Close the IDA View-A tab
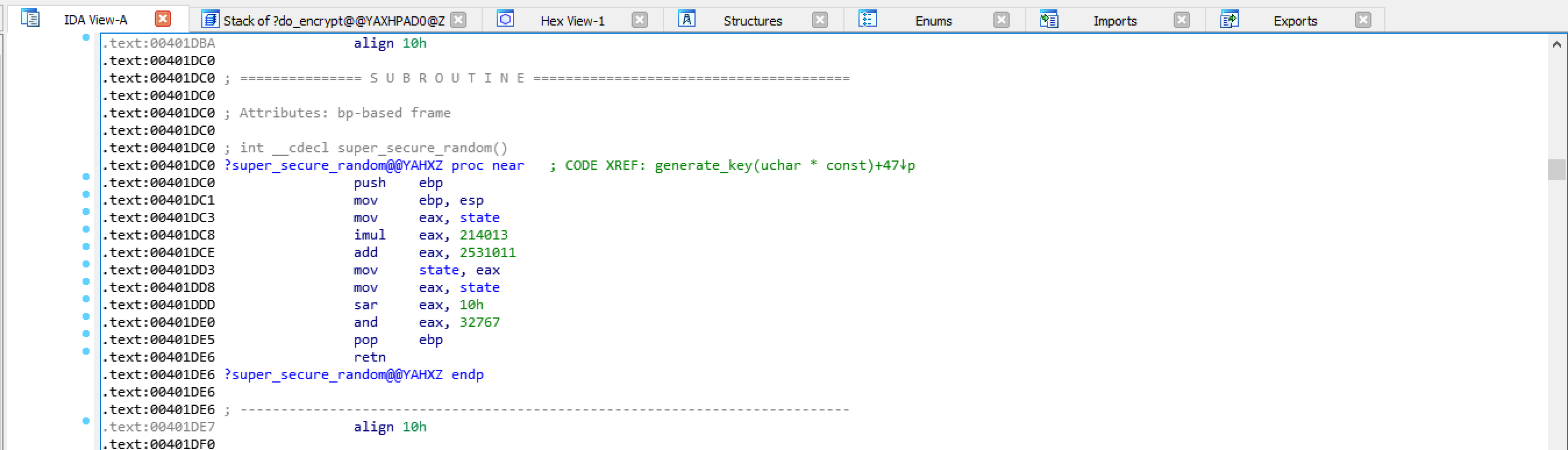1568x450 pixels. click(162, 19)
